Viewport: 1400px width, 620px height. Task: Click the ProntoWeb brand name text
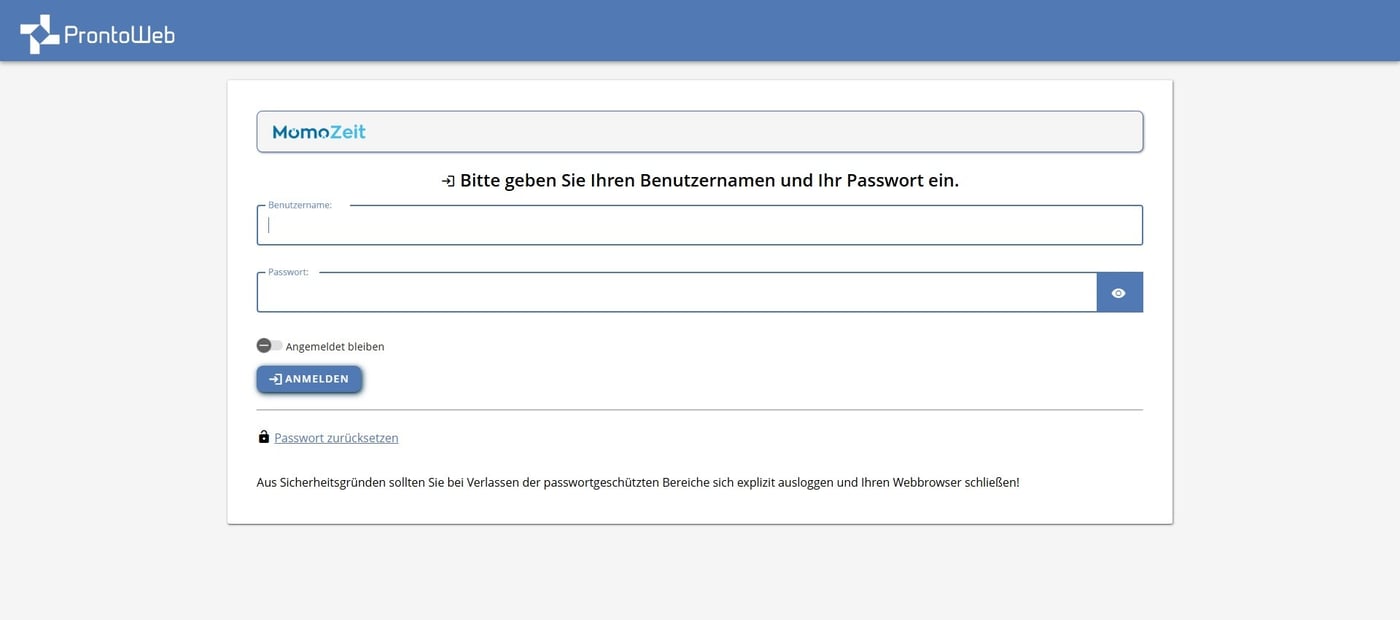(119, 35)
